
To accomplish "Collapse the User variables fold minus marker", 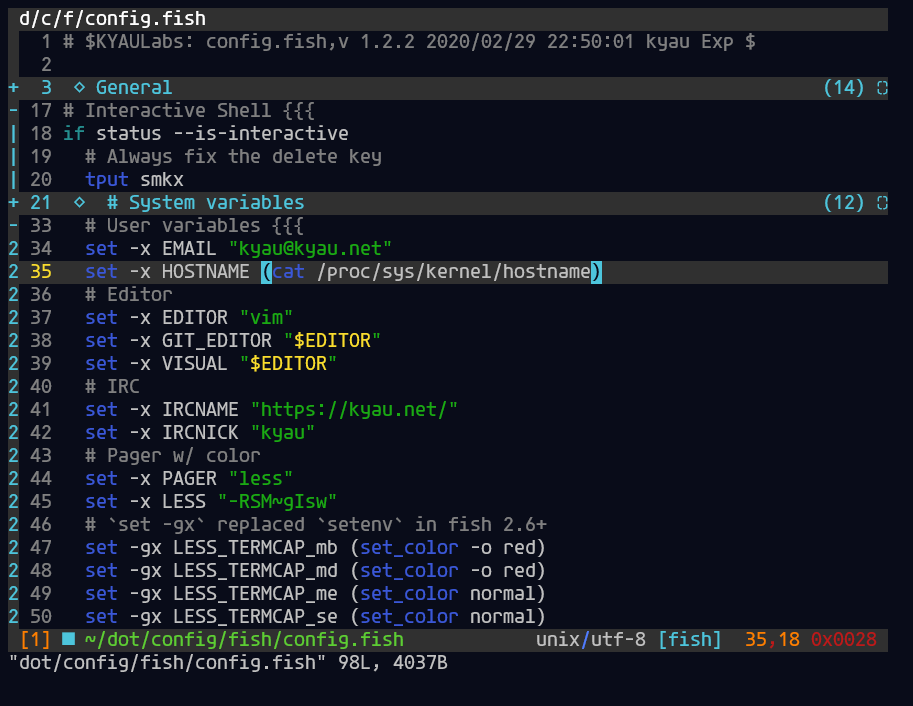I will coord(13,225).
